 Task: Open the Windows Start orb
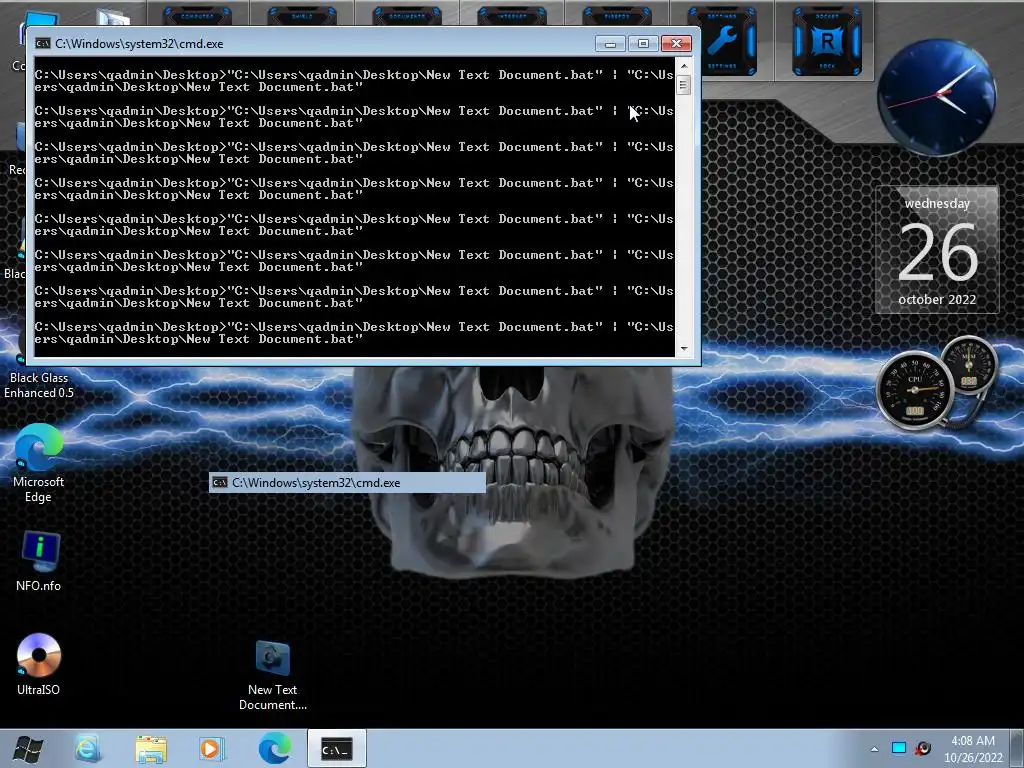tap(27, 748)
